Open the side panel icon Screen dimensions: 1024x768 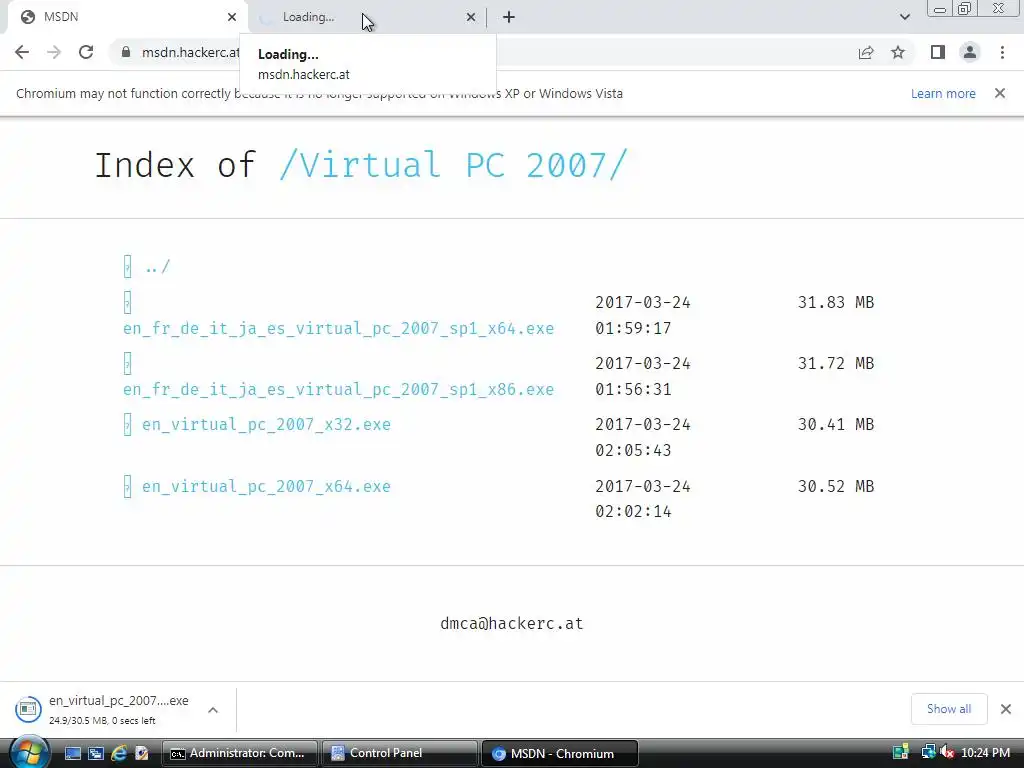click(938, 52)
